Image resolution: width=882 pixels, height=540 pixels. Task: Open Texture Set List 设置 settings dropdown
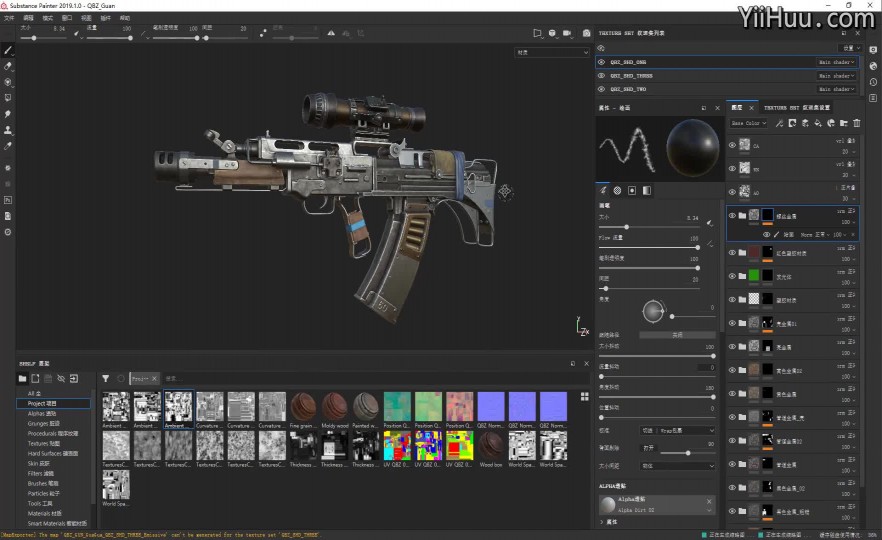[850, 48]
